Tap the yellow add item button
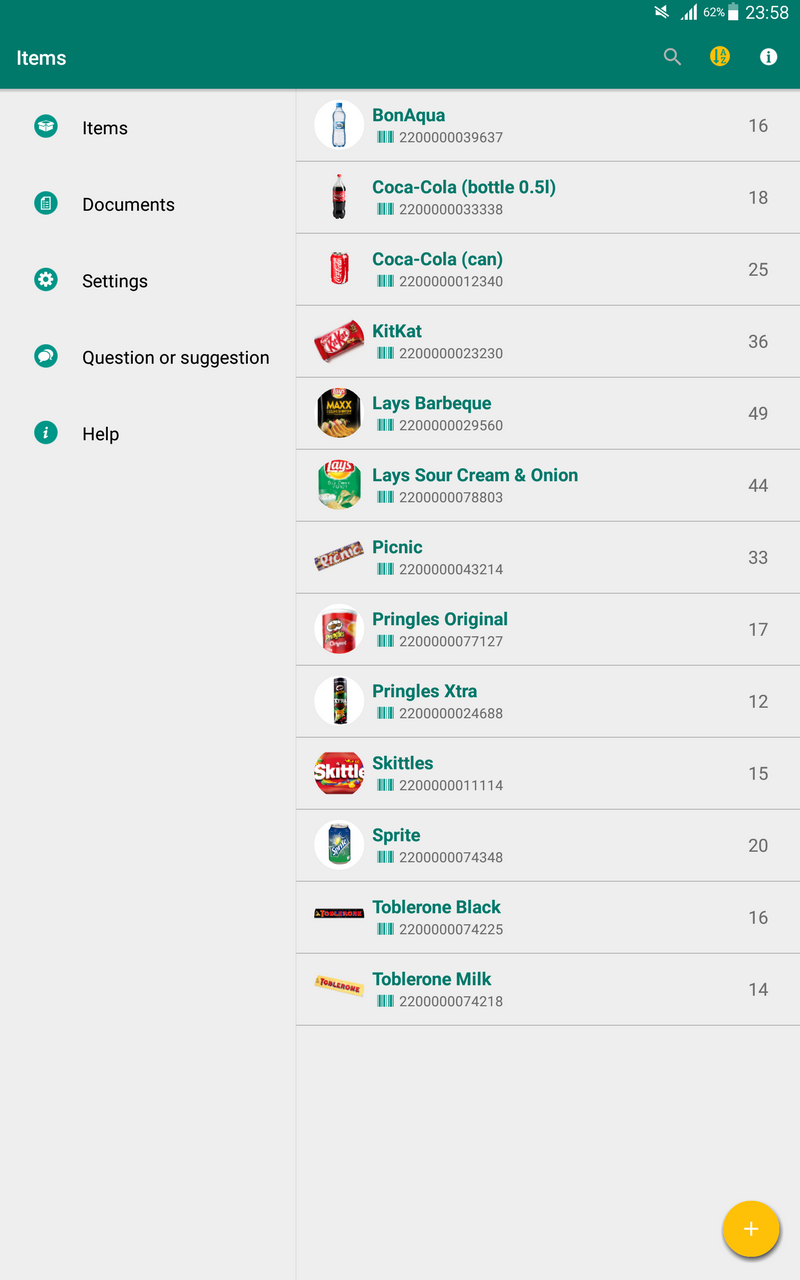The image size is (800, 1280). [750, 1229]
